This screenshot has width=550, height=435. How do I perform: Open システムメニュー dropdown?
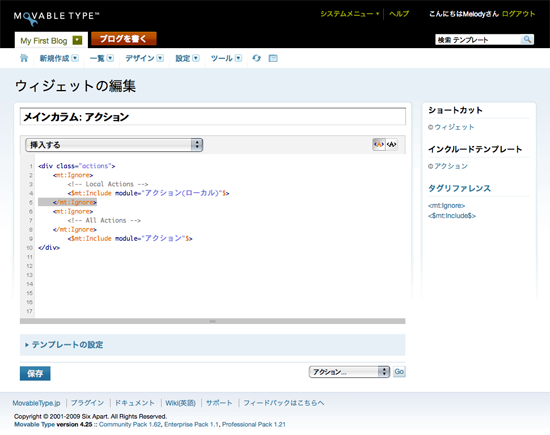point(350,14)
